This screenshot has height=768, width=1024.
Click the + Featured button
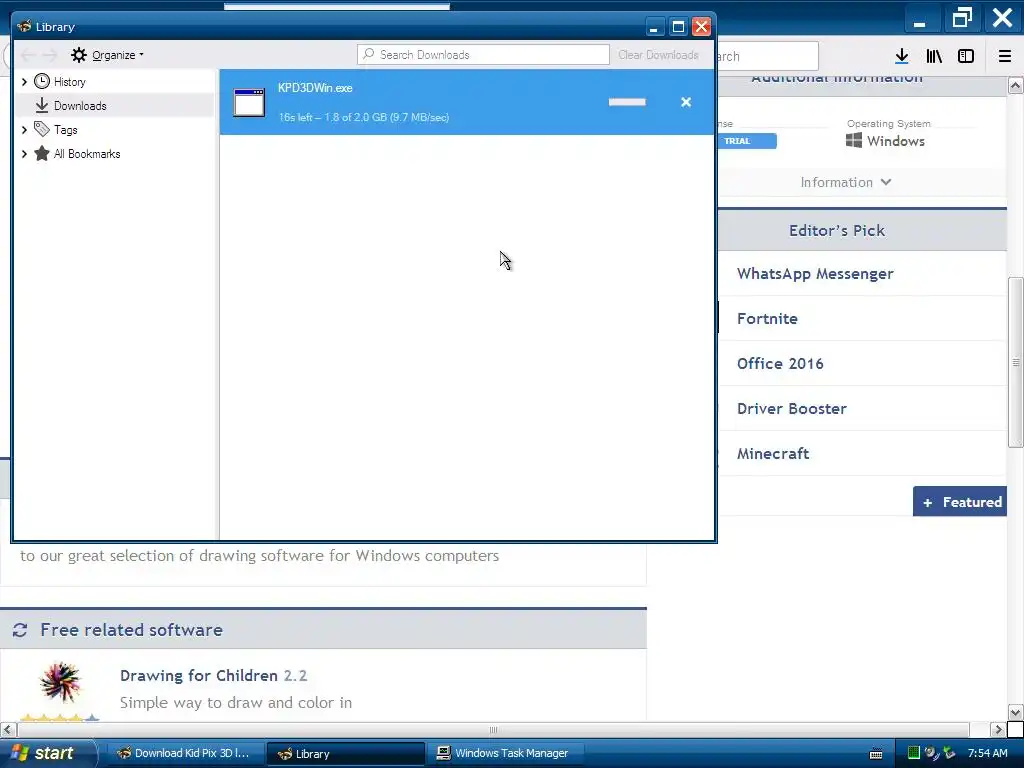(960, 502)
